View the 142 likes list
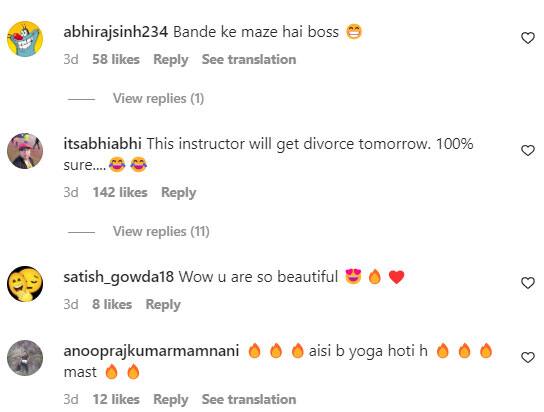The width and height of the screenshot is (544, 412). click(120, 192)
